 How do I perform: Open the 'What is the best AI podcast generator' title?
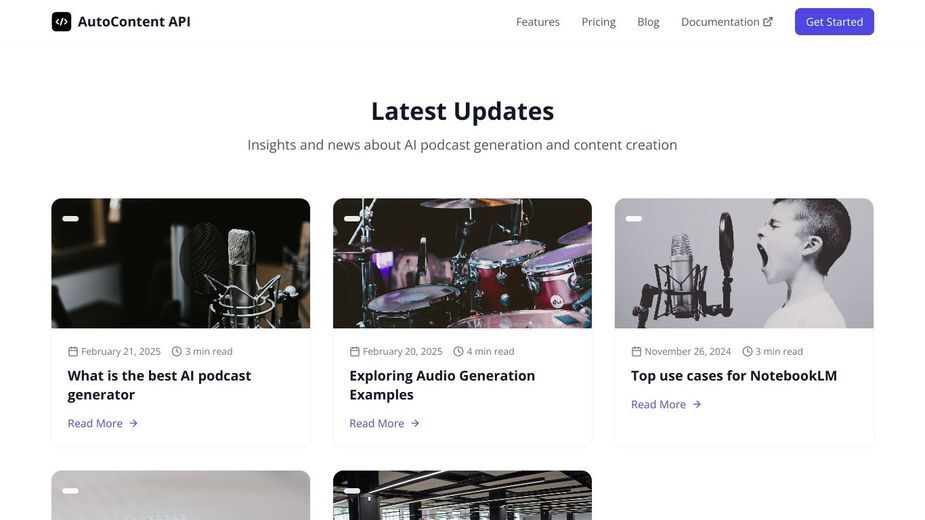tap(159, 385)
